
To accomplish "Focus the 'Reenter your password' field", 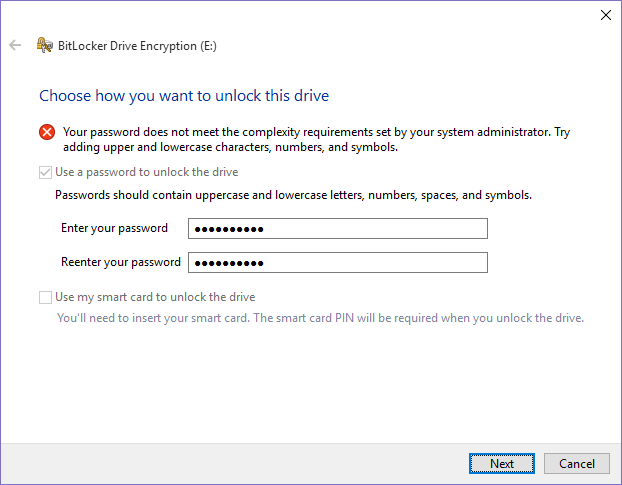I will pos(337,263).
